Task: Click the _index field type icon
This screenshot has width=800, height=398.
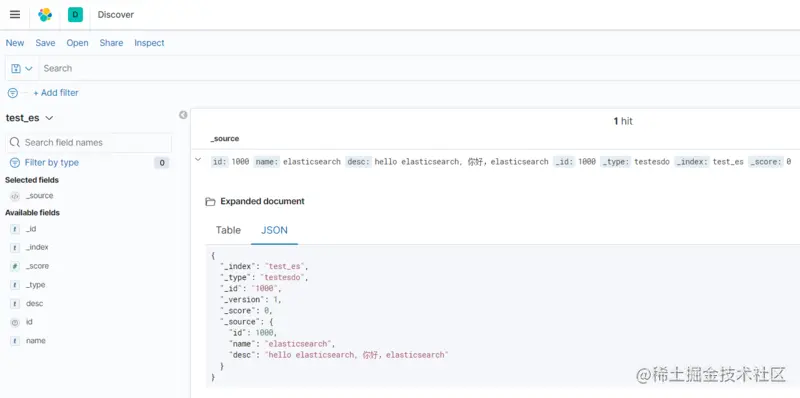Action: (x=15, y=247)
